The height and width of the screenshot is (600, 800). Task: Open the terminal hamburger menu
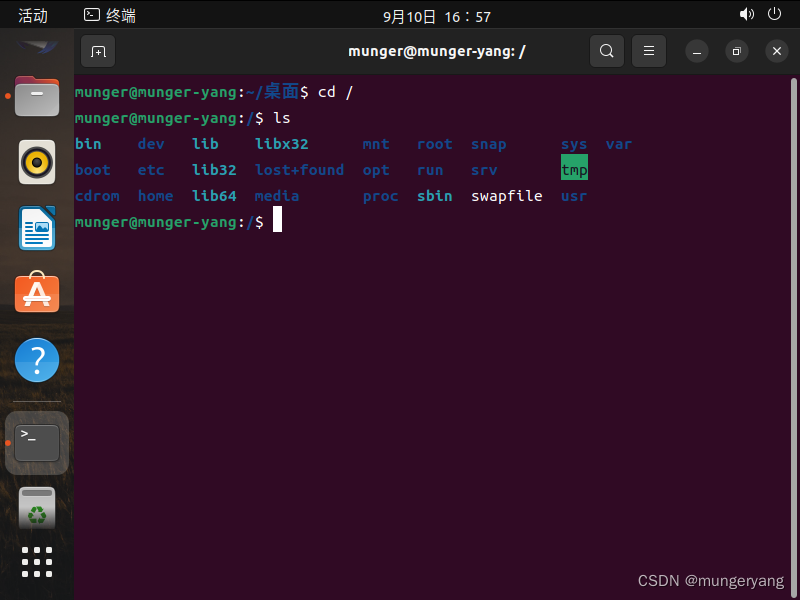pyautogui.click(x=648, y=51)
